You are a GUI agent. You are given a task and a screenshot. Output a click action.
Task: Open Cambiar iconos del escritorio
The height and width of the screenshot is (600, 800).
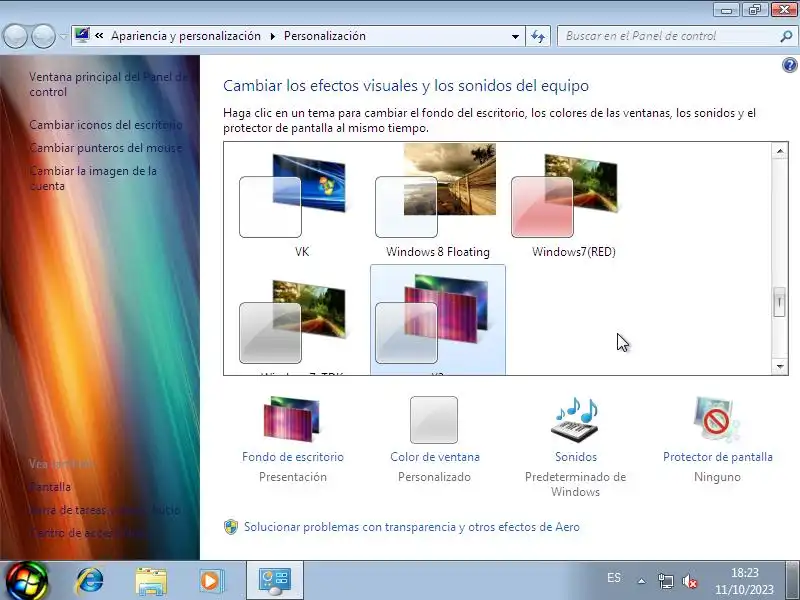coord(106,124)
